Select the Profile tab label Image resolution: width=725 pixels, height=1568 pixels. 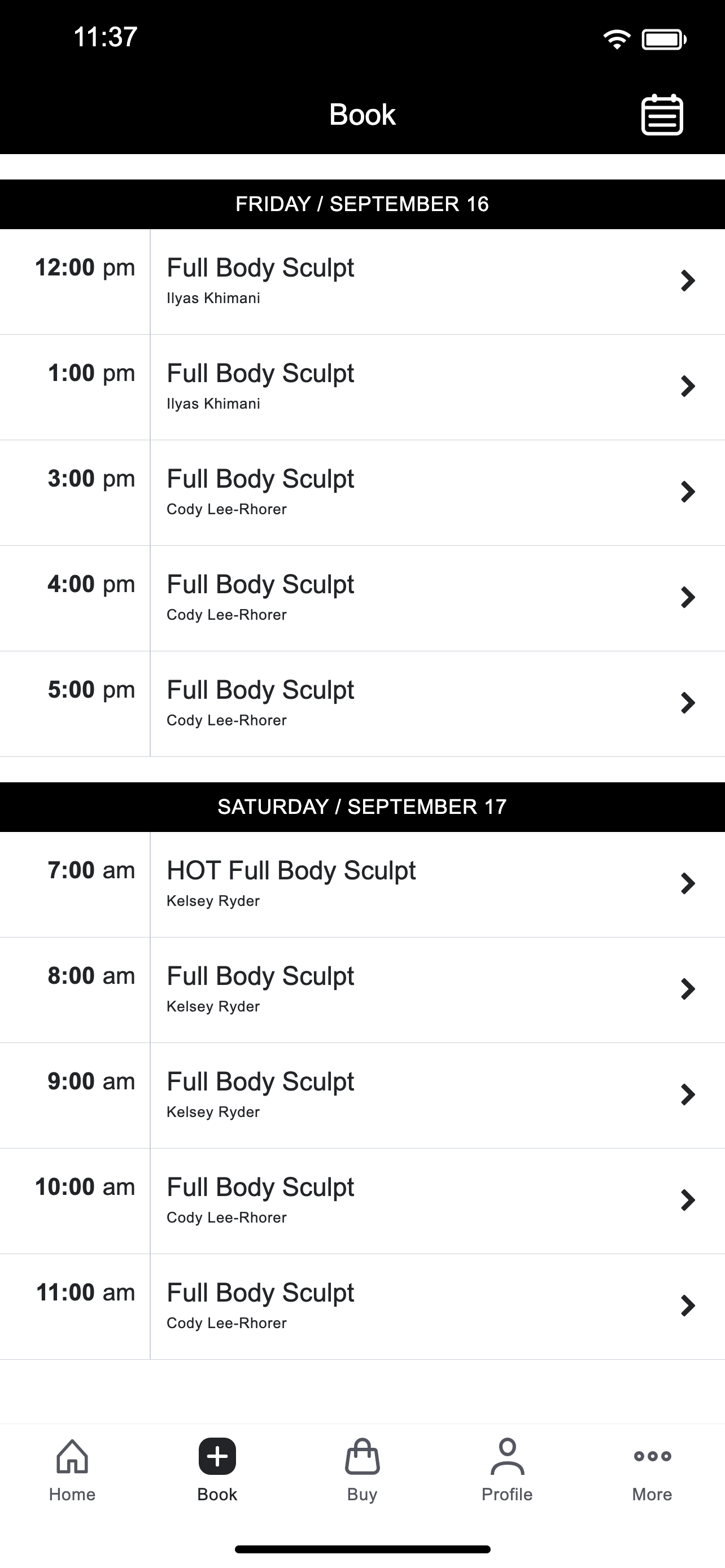coord(507,1493)
